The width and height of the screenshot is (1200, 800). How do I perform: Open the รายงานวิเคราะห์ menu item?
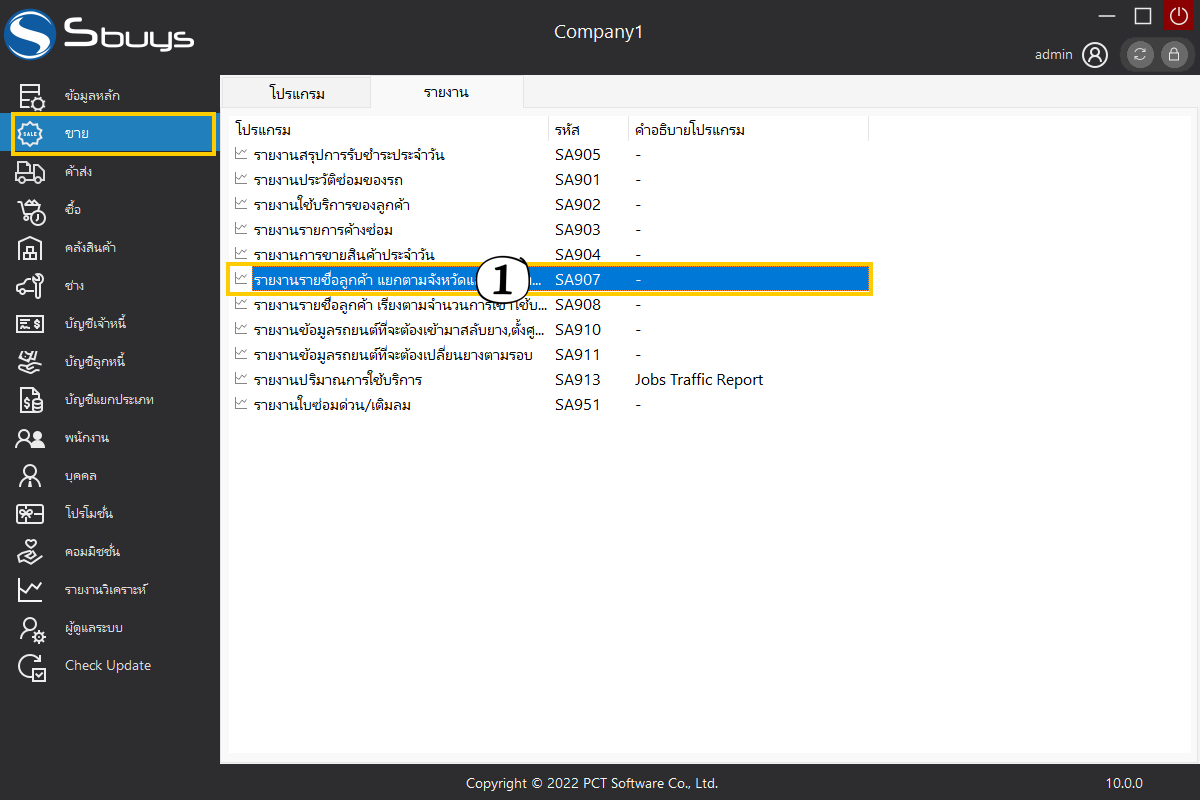coord(105,590)
